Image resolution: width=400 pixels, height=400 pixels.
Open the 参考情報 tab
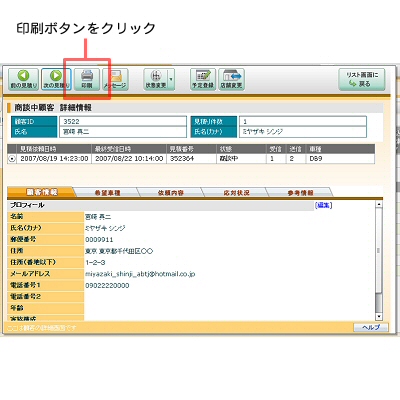[x=300, y=192]
